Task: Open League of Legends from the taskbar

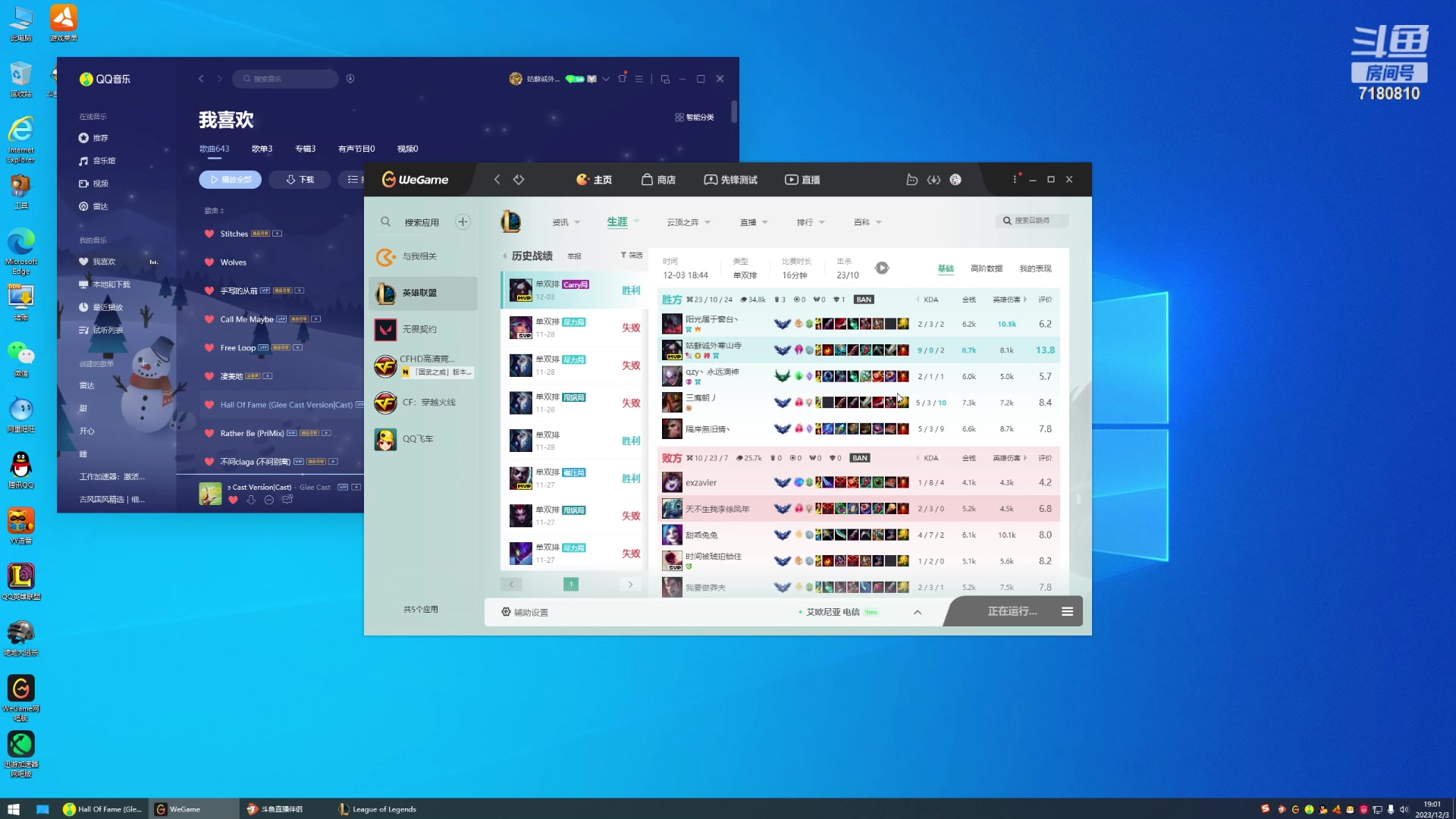Action: click(378, 809)
